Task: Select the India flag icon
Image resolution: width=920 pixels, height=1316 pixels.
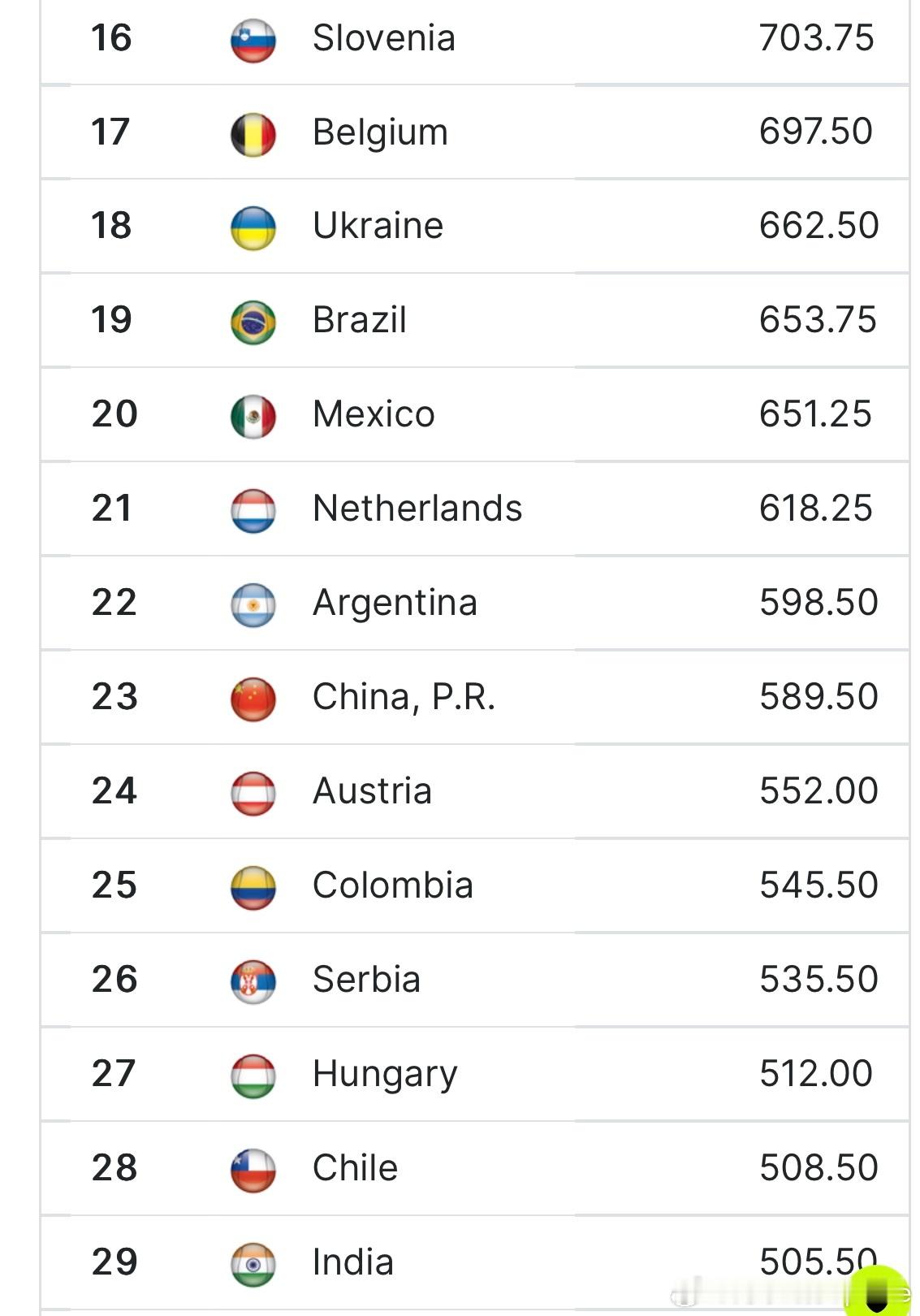Action: click(253, 1265)
